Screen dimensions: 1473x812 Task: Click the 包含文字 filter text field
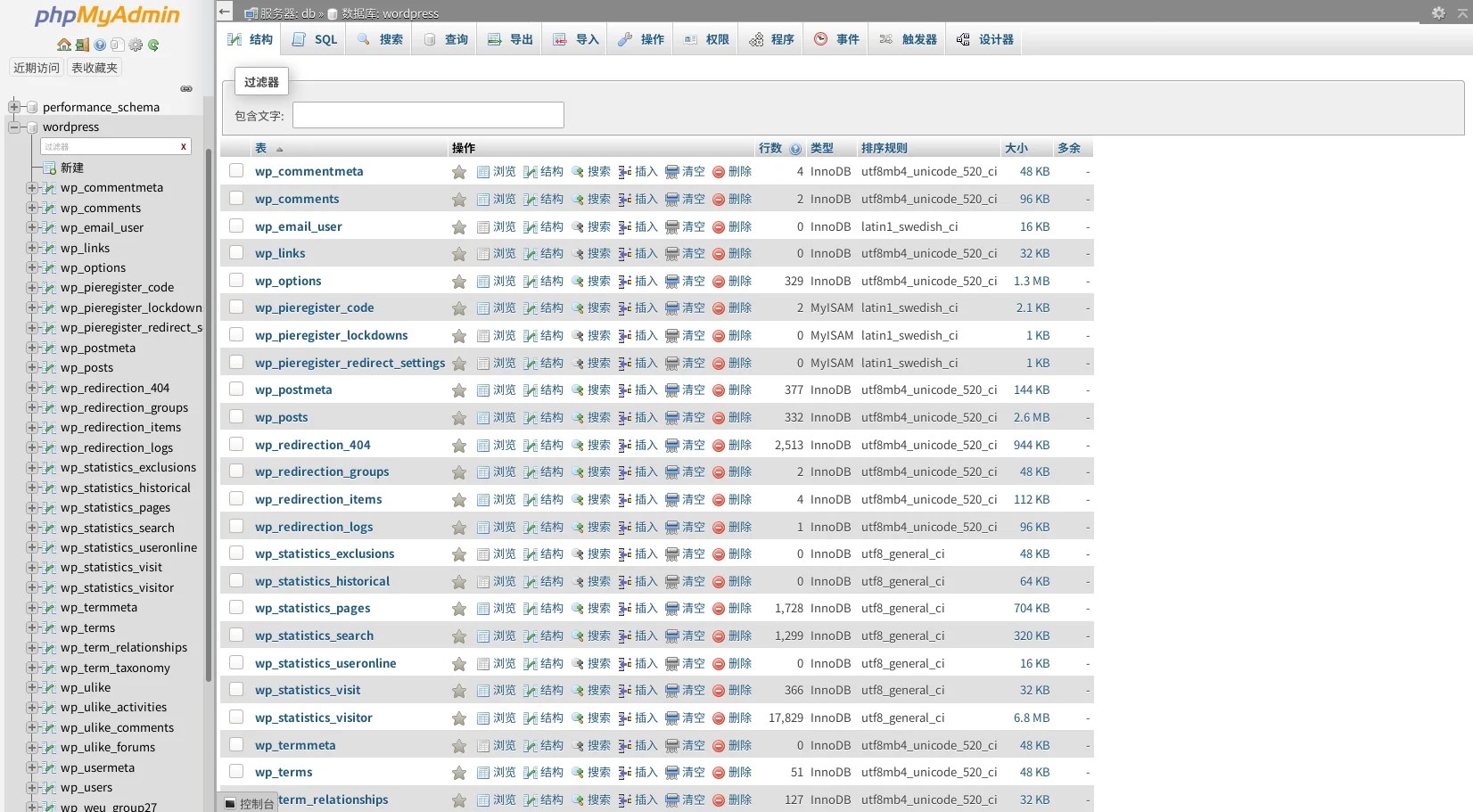coord(428,115)
